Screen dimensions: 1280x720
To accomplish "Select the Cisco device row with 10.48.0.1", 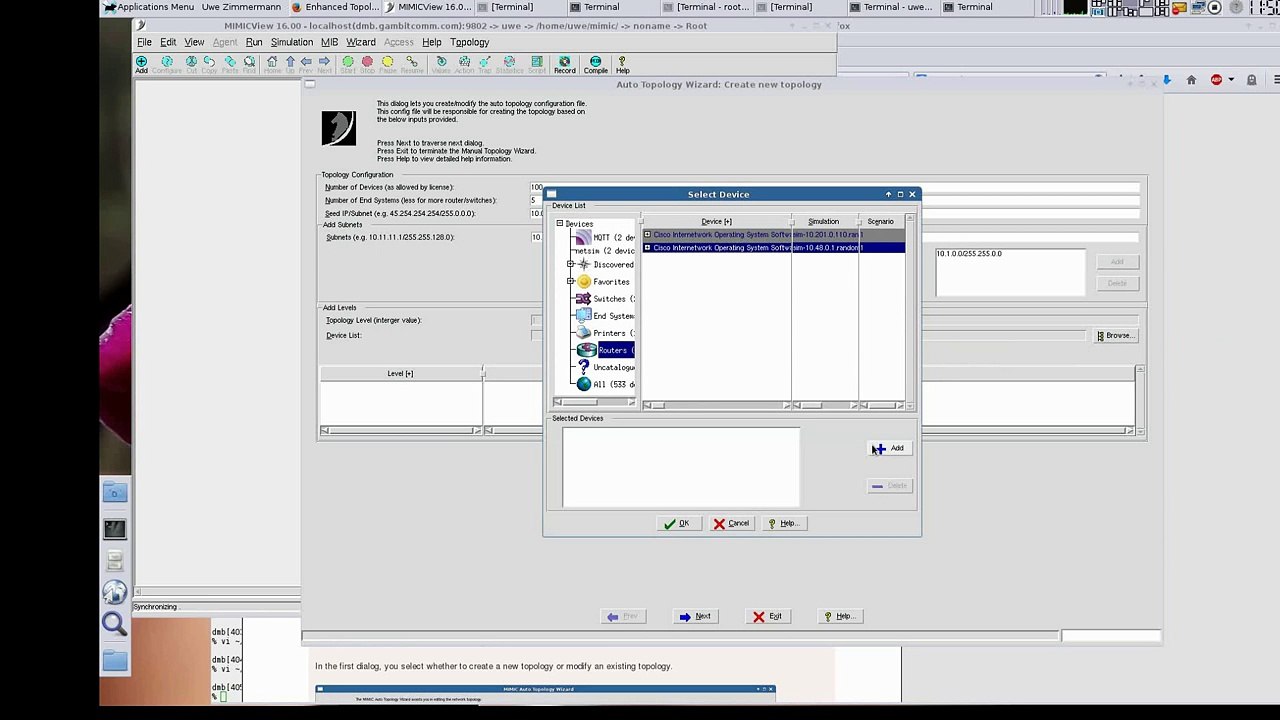I will coord(774,247).
